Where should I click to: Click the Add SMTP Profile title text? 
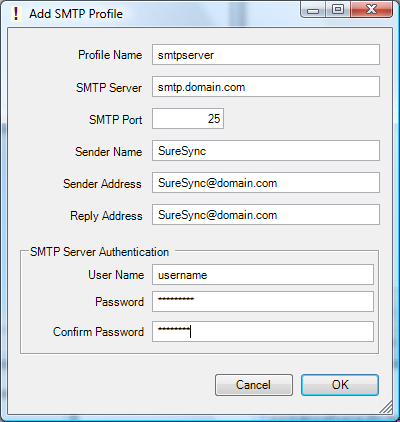[x=76, y=14]
